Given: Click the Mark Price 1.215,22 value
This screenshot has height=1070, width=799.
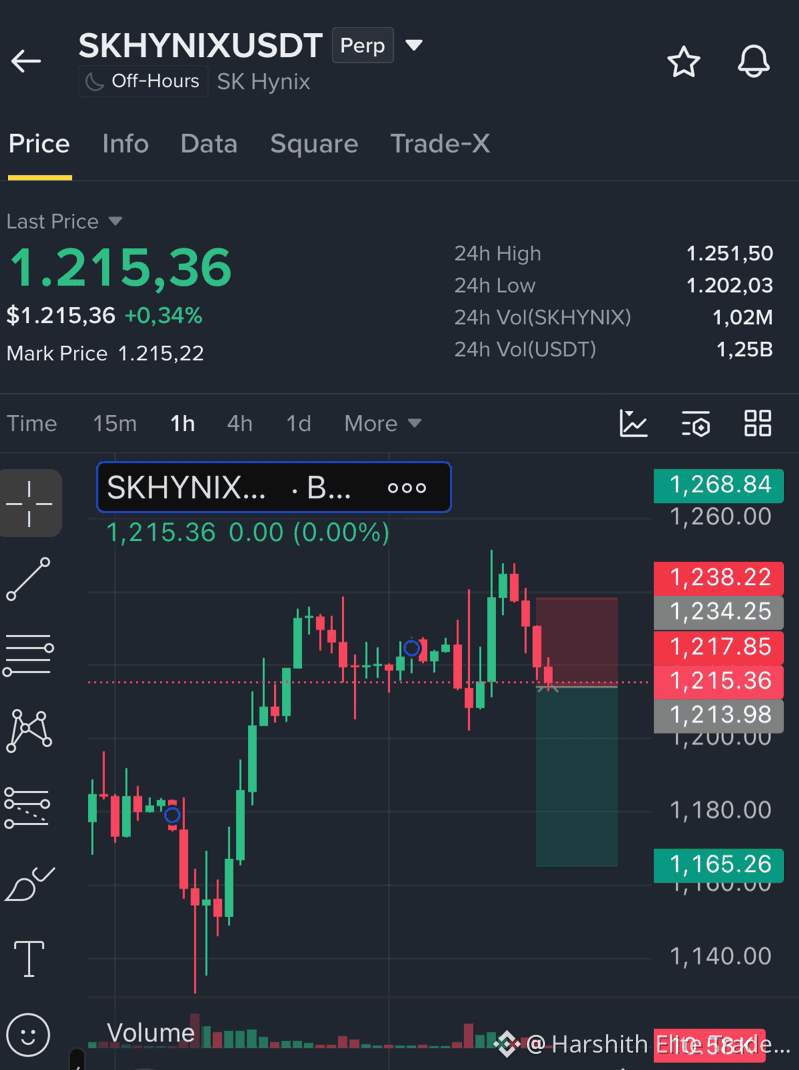Looking at the screenshot, I should 161,353.
